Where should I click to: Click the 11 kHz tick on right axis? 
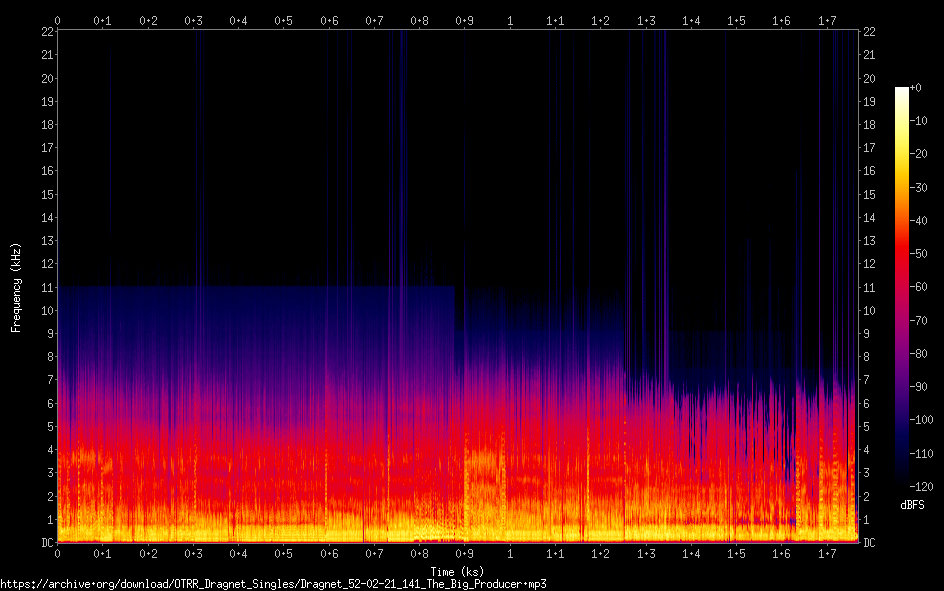coord(869,288)
